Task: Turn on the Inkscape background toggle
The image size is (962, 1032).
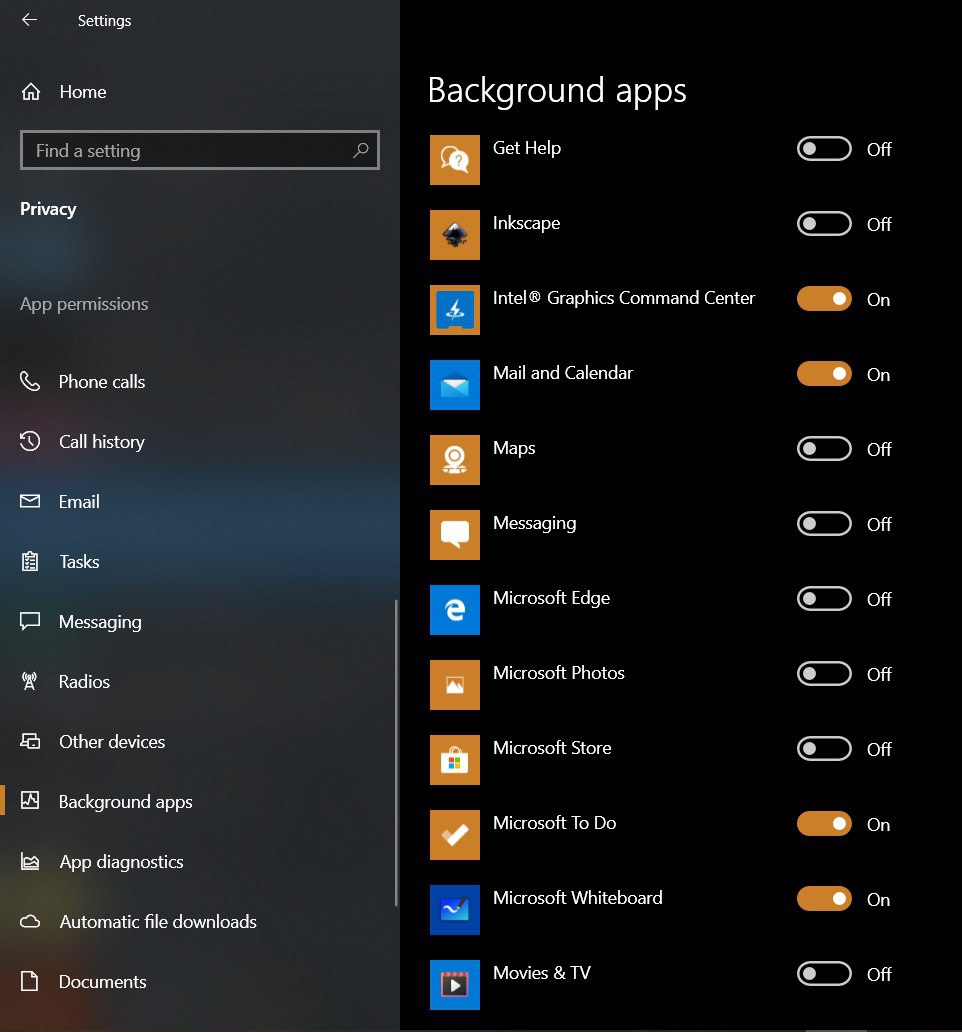Action: [824, 224]
